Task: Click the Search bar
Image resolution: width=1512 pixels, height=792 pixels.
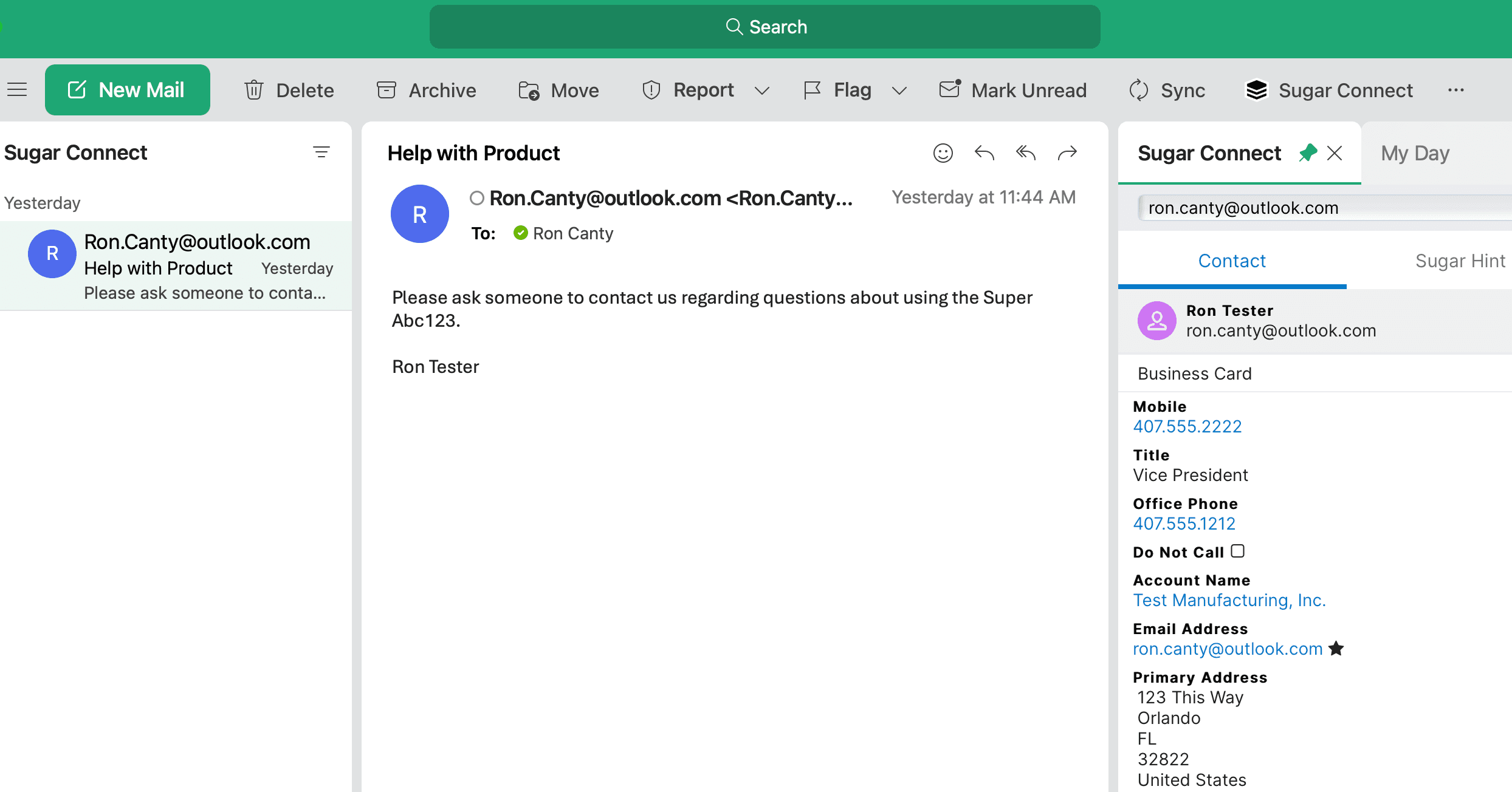Action: coord(765,26)
